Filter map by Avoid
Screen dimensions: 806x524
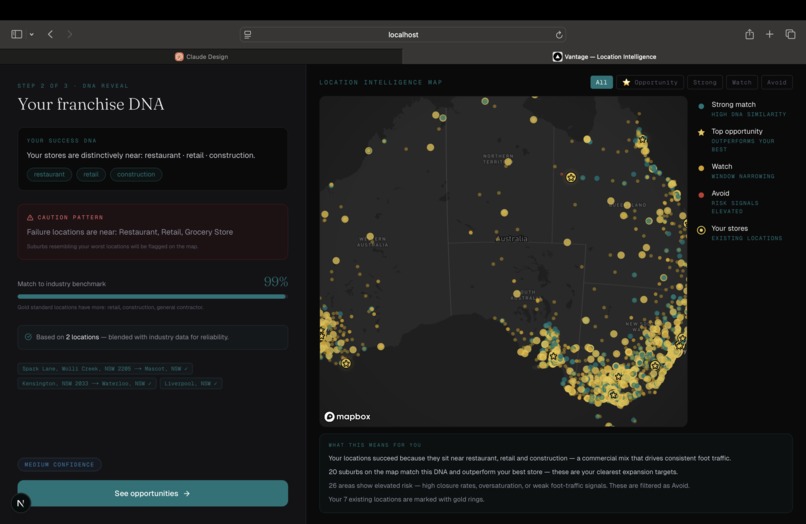click(x=777, y=82)
